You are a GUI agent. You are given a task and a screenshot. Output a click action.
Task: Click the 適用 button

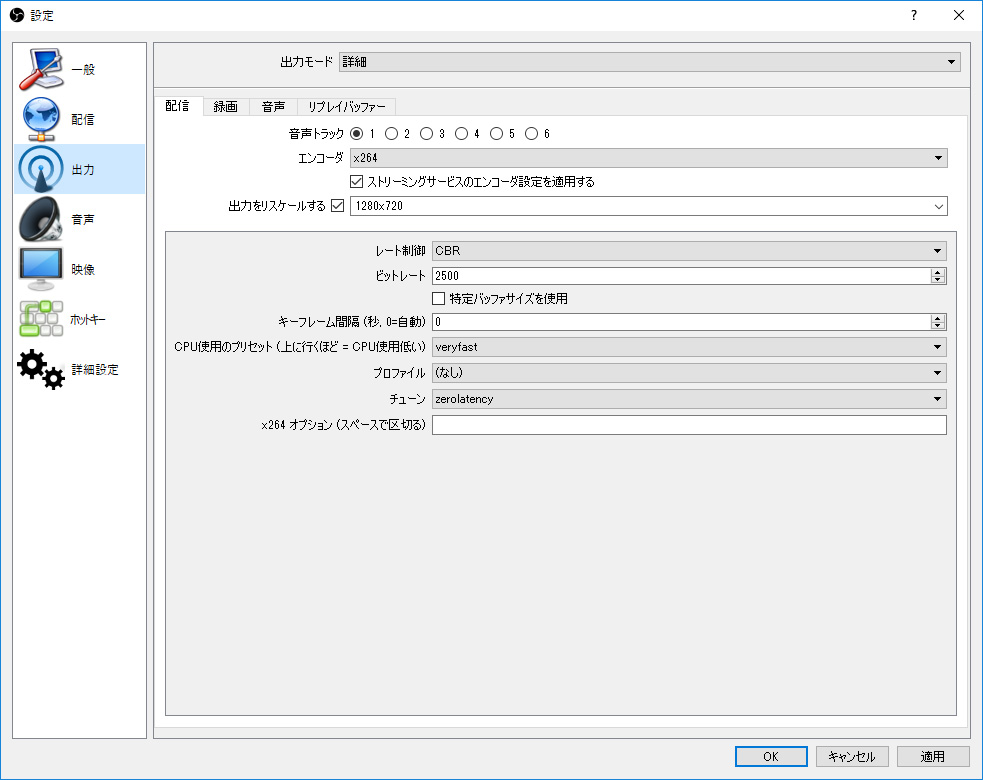(933, 756)
